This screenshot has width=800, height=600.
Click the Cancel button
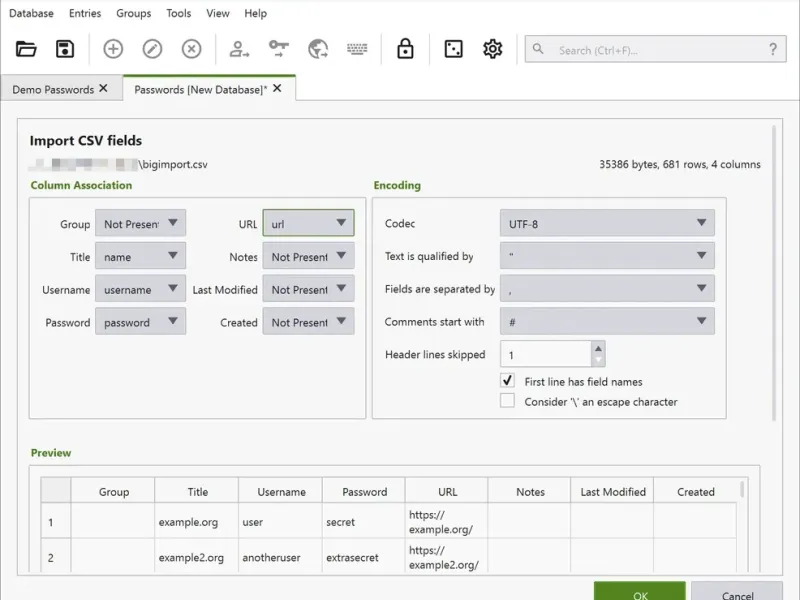(736, 592)
